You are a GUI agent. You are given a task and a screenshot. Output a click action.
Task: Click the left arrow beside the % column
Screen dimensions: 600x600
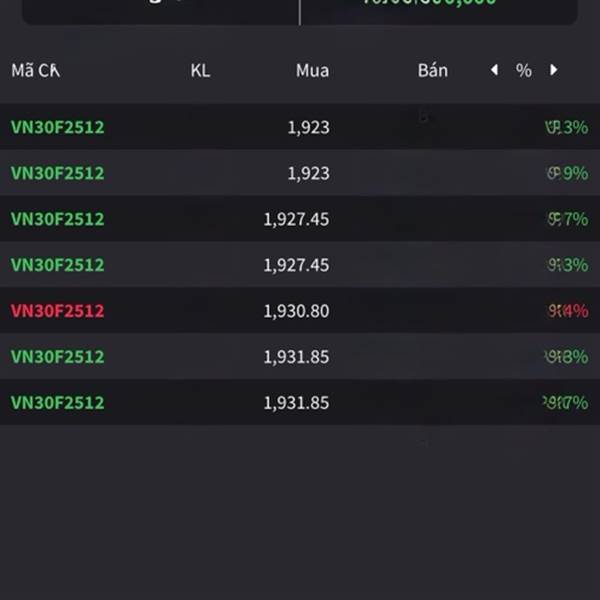pos(494,70)
